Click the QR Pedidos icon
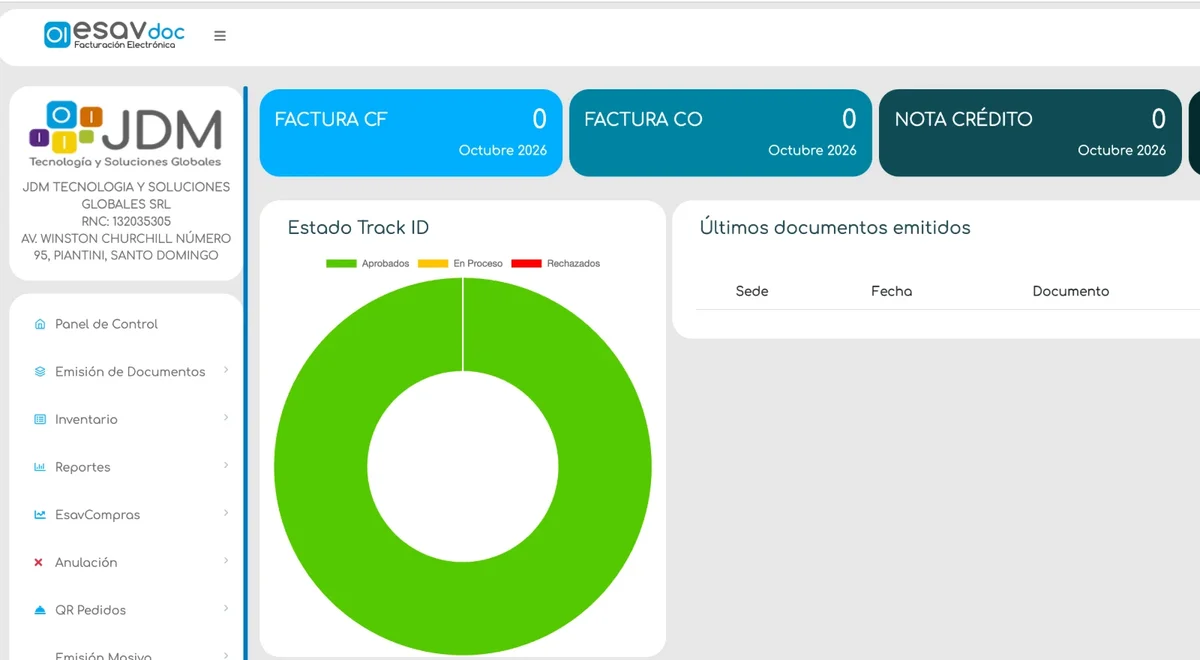1200x660 pixels. [40, 610]
